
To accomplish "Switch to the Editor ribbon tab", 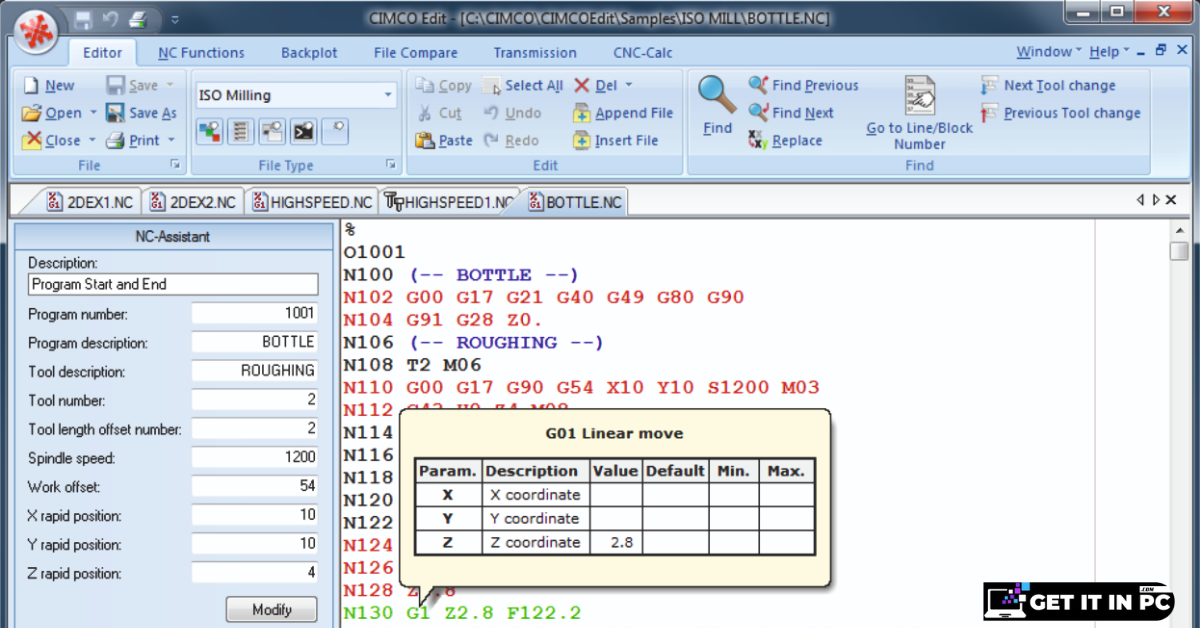I will [x=102, y=53].
